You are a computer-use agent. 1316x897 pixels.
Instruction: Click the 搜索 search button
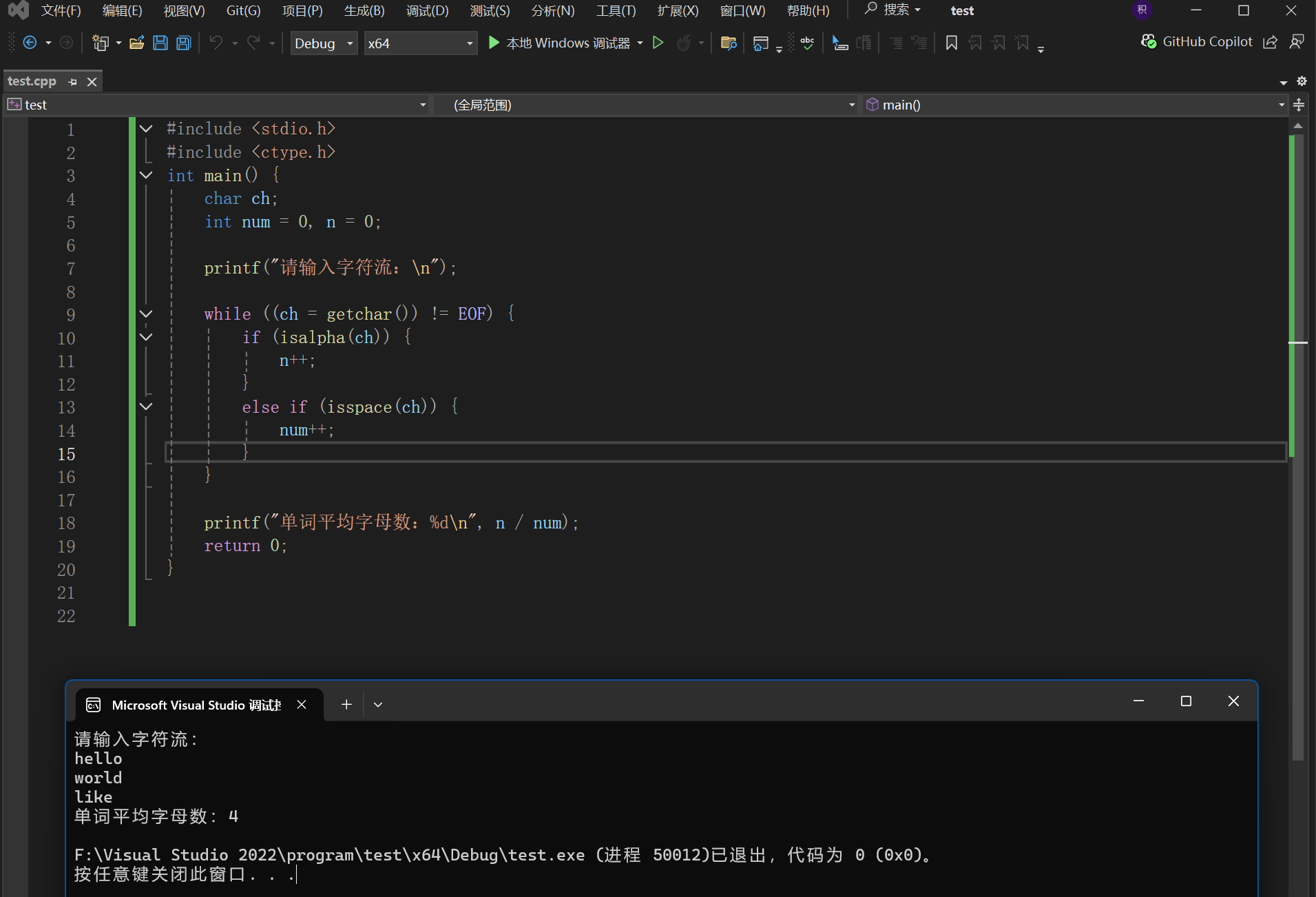(x=892, y=10)
